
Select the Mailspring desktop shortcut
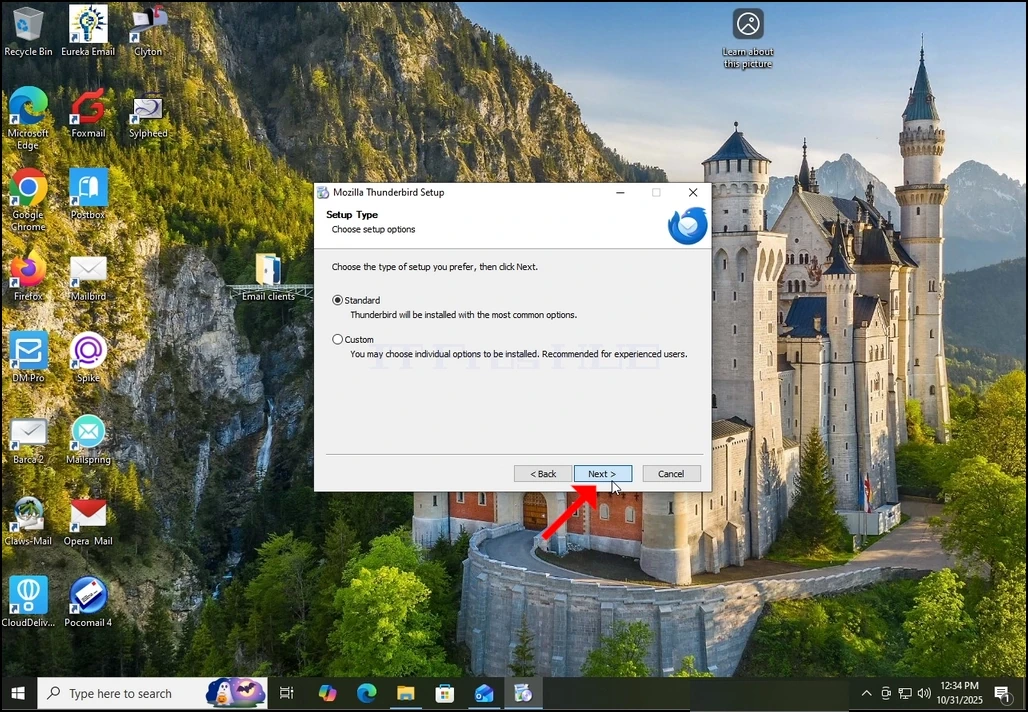tap(88, 439)
